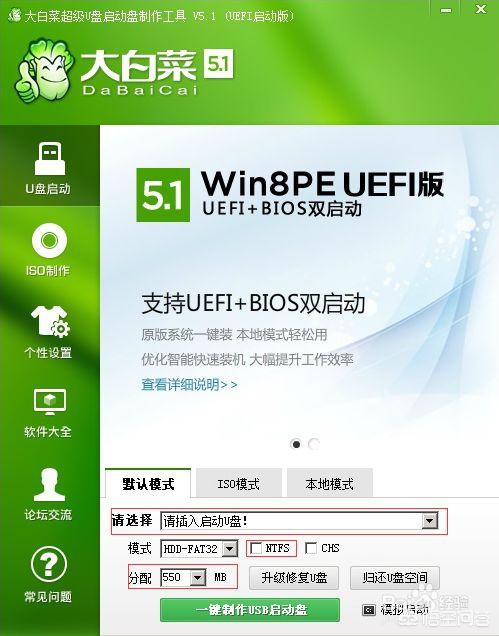Select the ISO制作 disc icon

point(49,241)
